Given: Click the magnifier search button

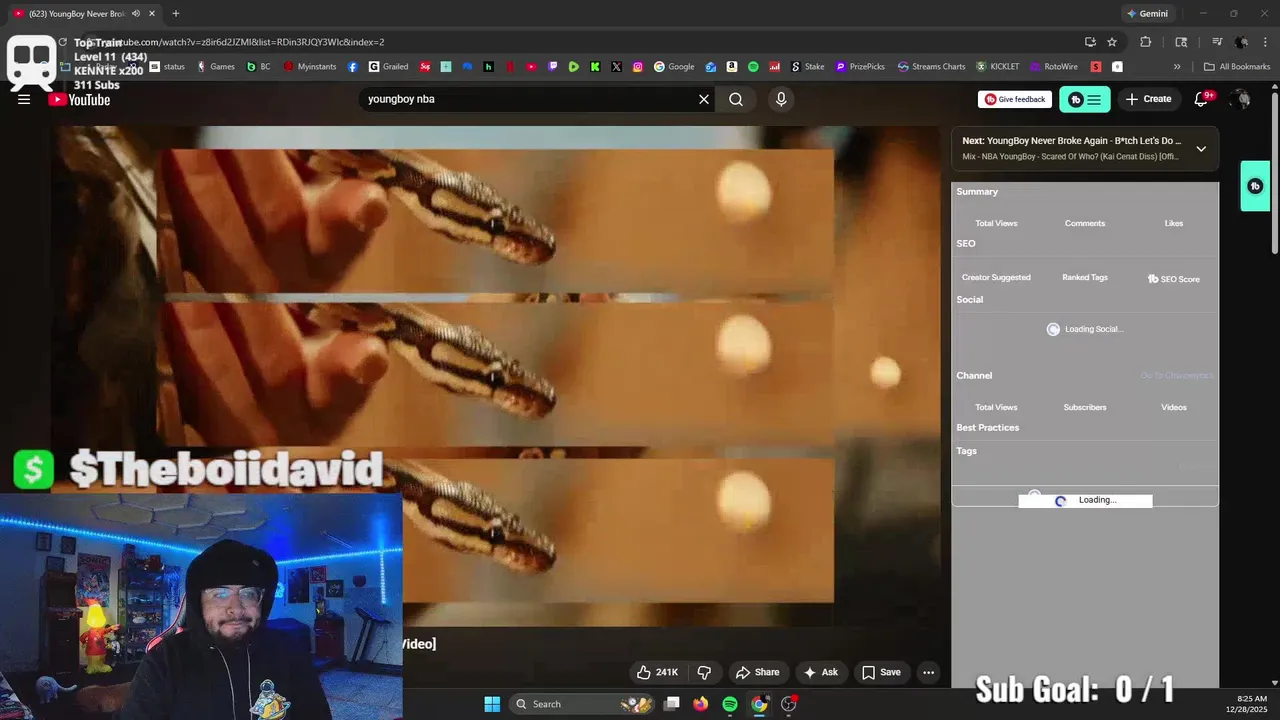Looking at the screenshot, I should [x=736, y=99].
